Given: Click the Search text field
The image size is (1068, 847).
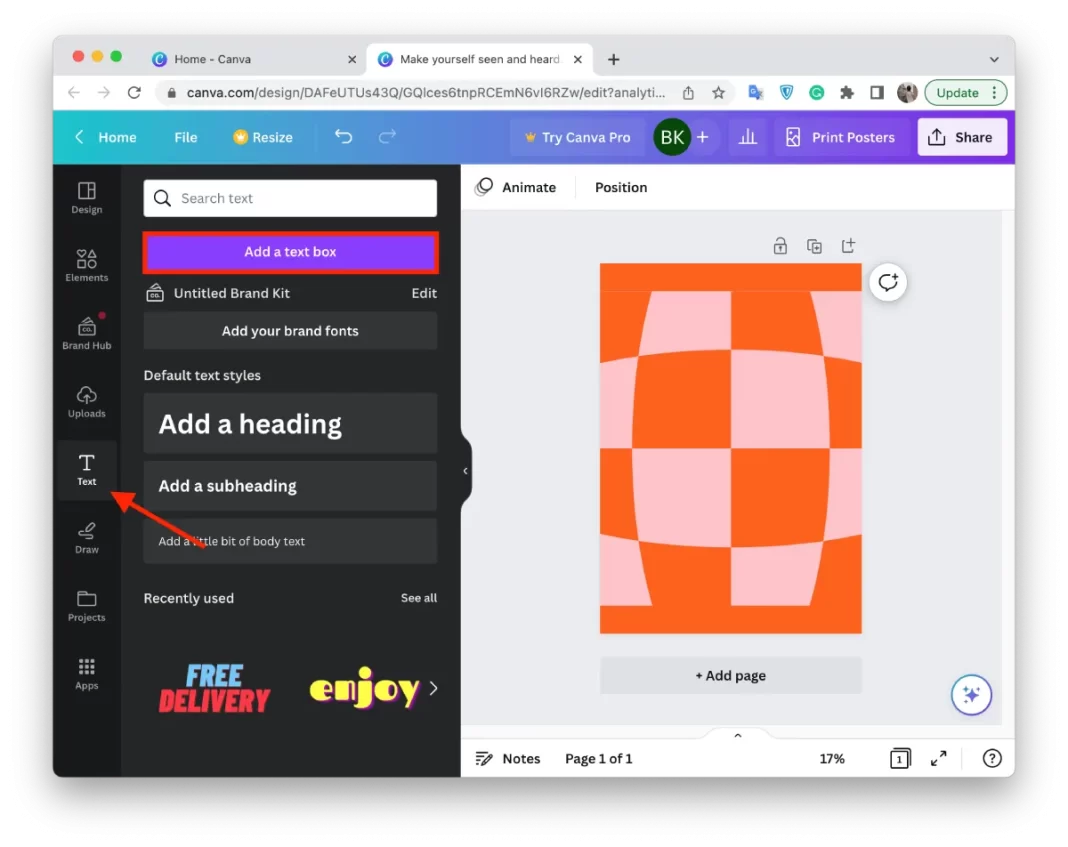Looking at the screenshot, I should 290,198.
